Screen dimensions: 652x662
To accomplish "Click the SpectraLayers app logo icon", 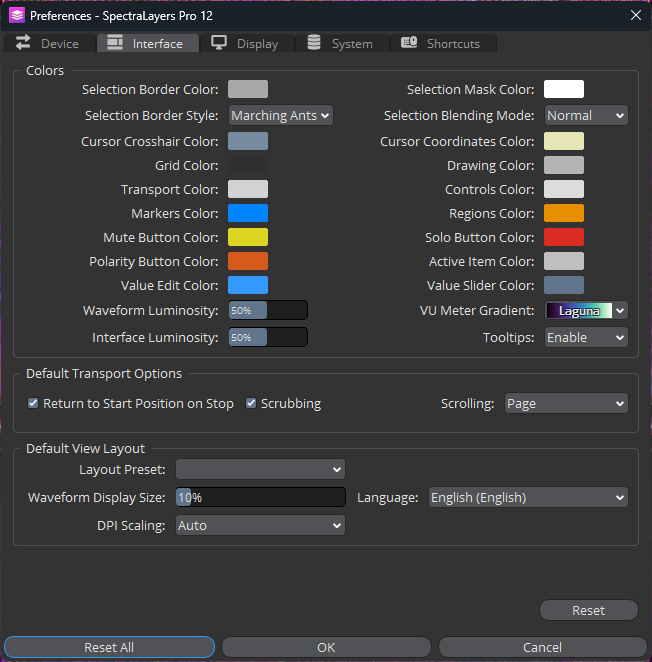I will pos(17,16).
